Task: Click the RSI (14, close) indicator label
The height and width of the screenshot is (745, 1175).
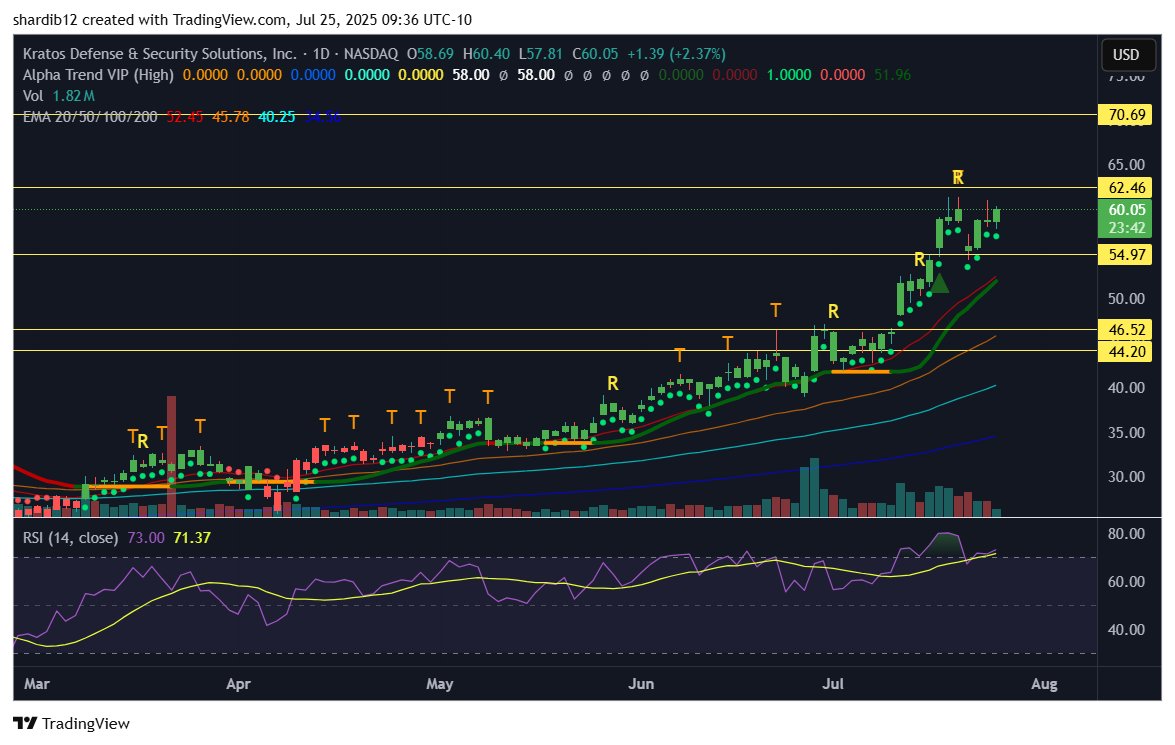Action: [x=70, y=537]
